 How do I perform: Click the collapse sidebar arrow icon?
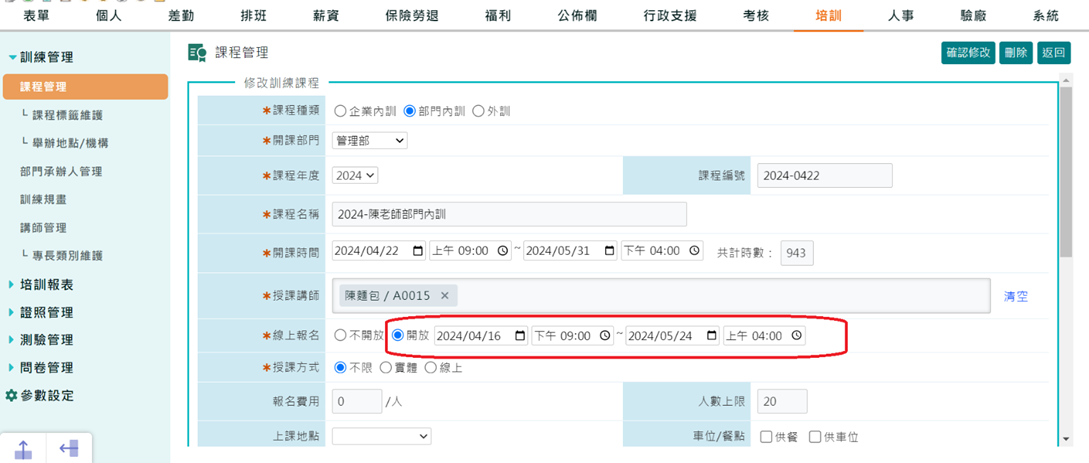tap(69, 448)
